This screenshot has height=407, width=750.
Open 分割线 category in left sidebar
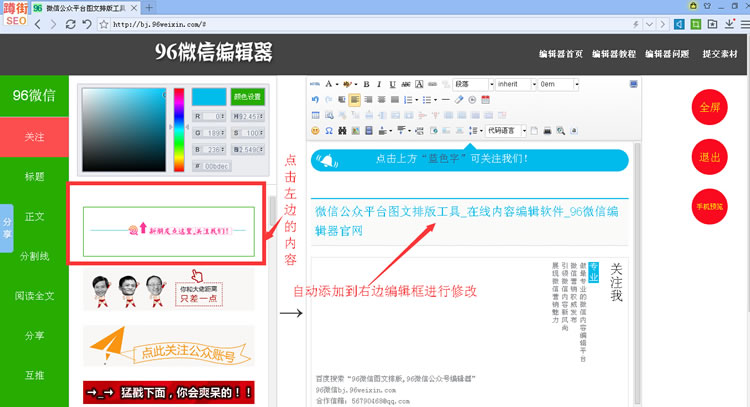pyautogui.click(x=35, y=256)
